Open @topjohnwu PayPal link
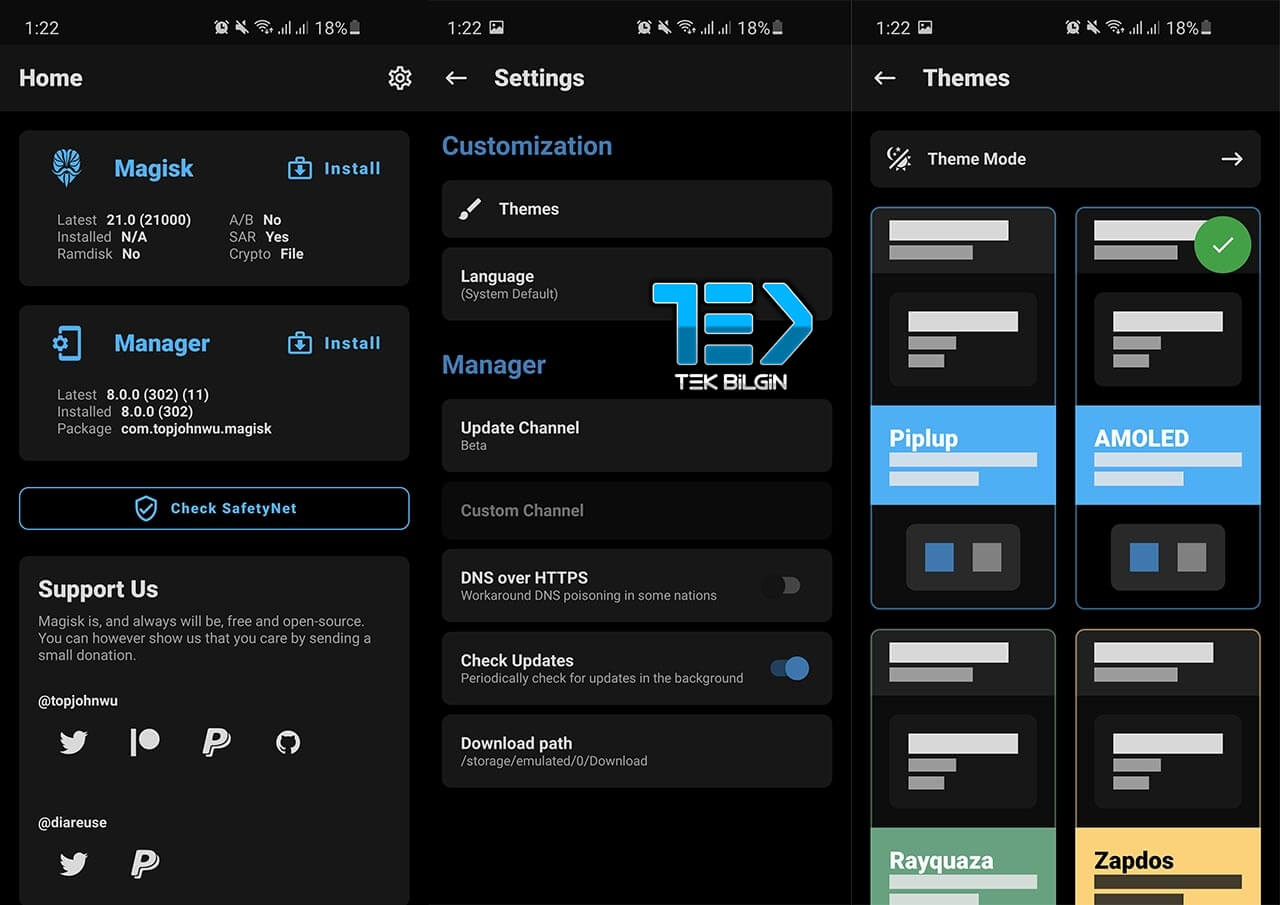 [216, 742]
